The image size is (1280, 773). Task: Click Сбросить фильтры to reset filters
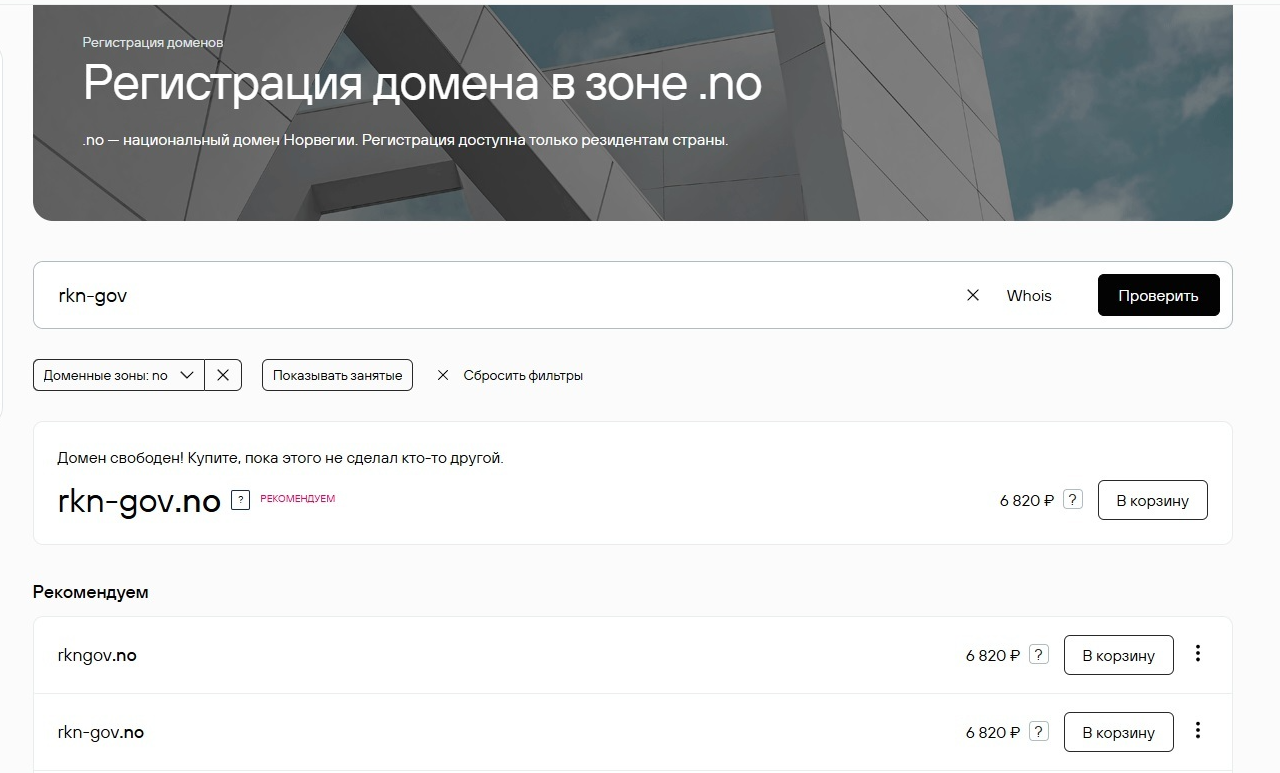510,375
